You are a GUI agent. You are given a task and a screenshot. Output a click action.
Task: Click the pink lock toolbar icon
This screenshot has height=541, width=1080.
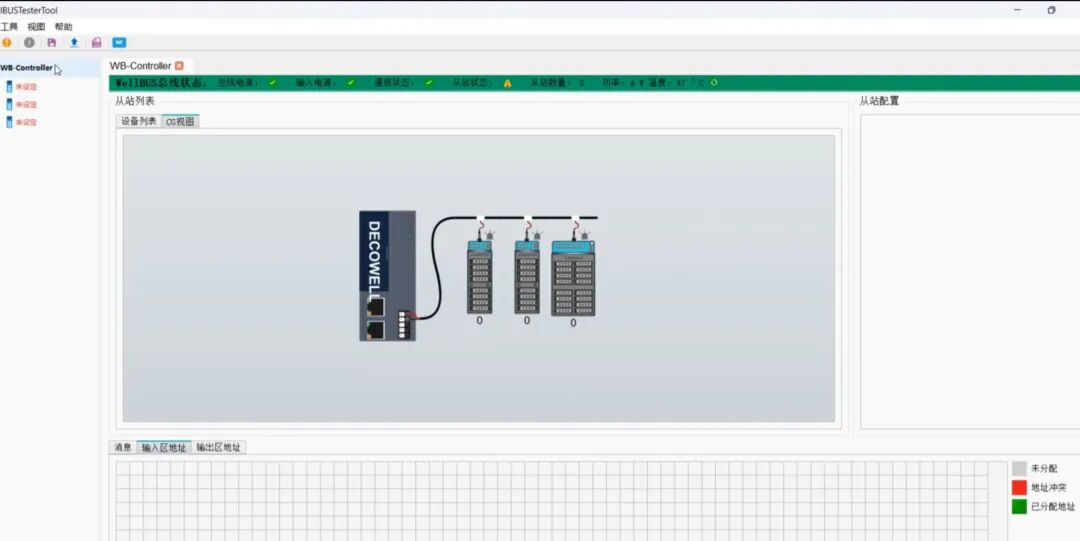pos(96,43)
